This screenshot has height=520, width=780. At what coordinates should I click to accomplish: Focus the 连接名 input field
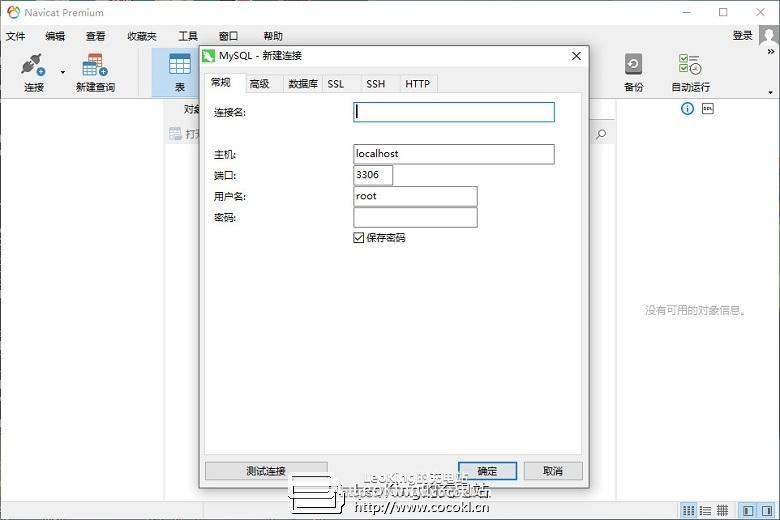[x=454, y=112]
